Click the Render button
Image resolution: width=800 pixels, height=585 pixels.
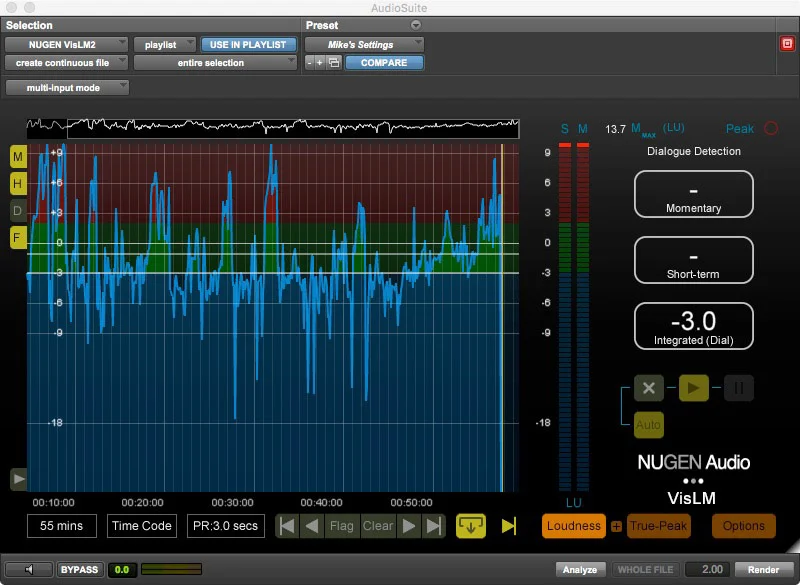[x=764, y=569]
